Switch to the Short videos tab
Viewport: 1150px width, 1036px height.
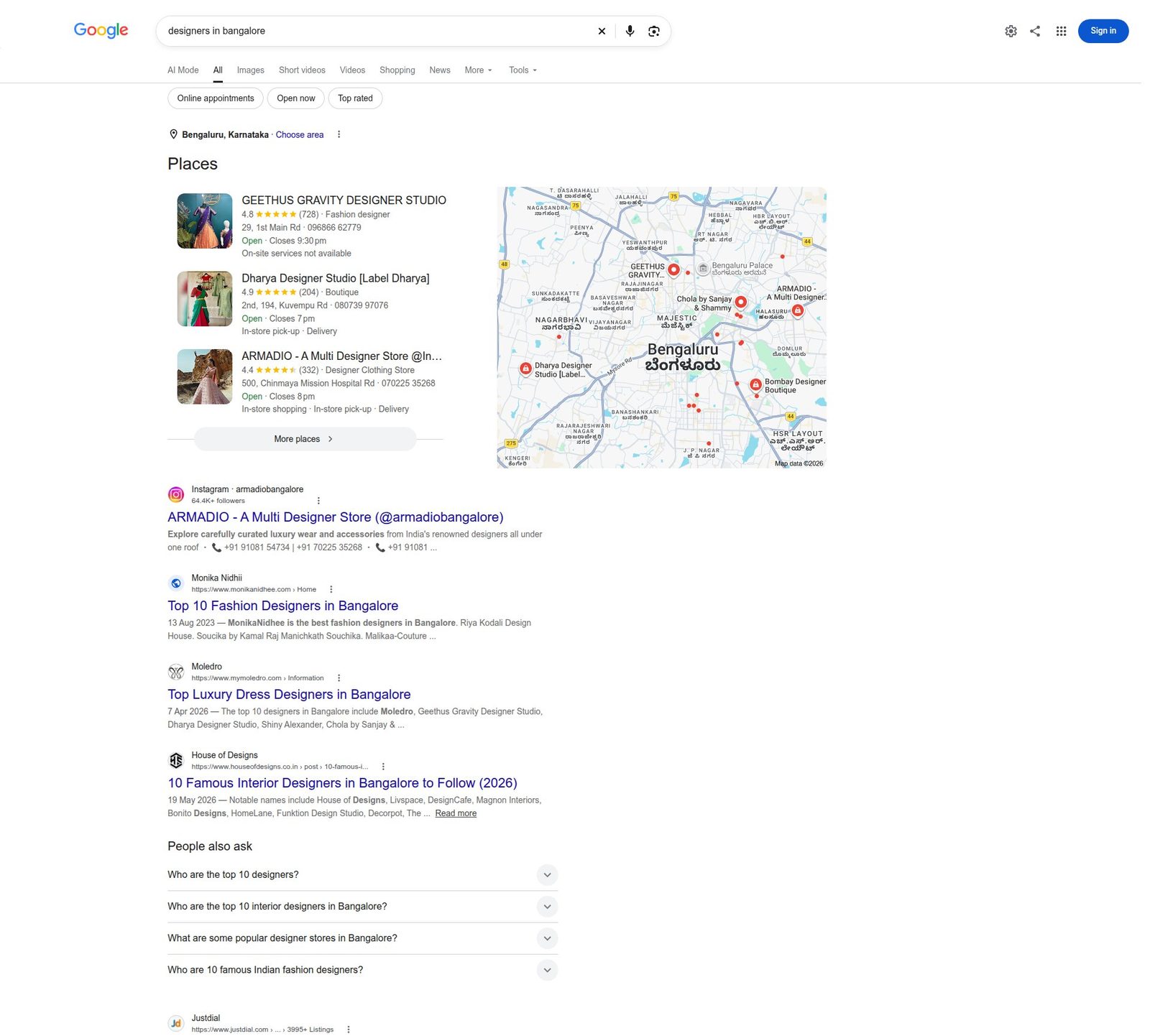click(x=302, y=70)
